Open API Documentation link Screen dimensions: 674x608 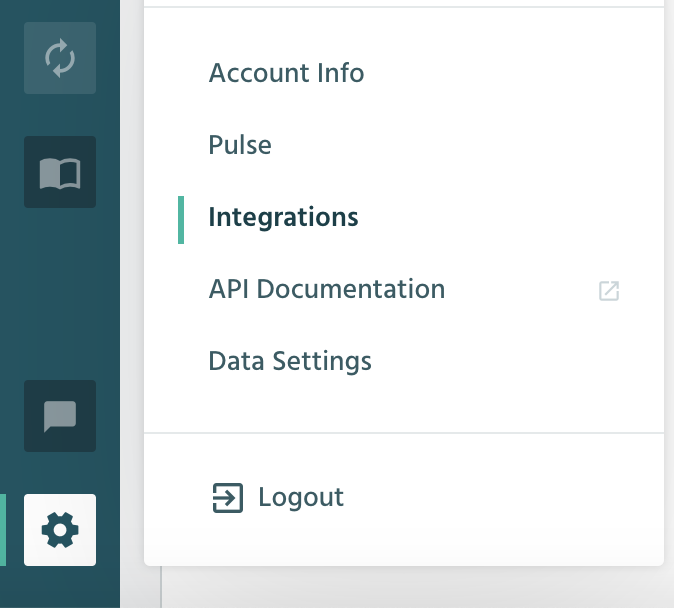click(327, 289)
